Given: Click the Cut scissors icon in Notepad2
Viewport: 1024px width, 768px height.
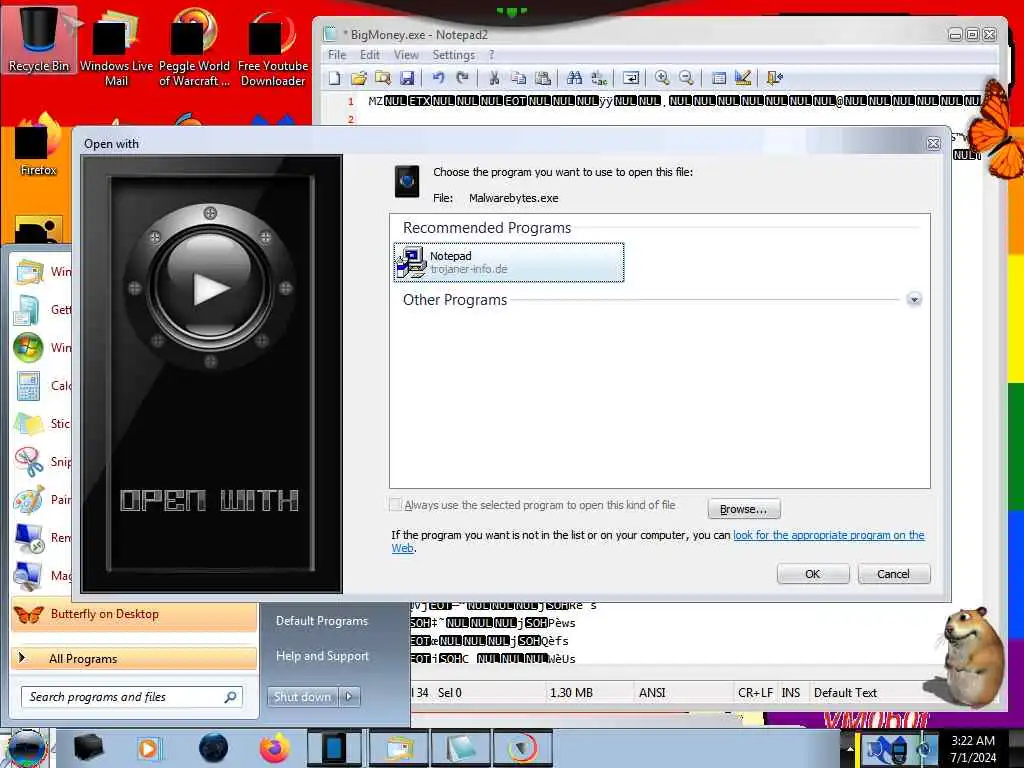Looking at the screenshot, I should click(x=494, y=78).
